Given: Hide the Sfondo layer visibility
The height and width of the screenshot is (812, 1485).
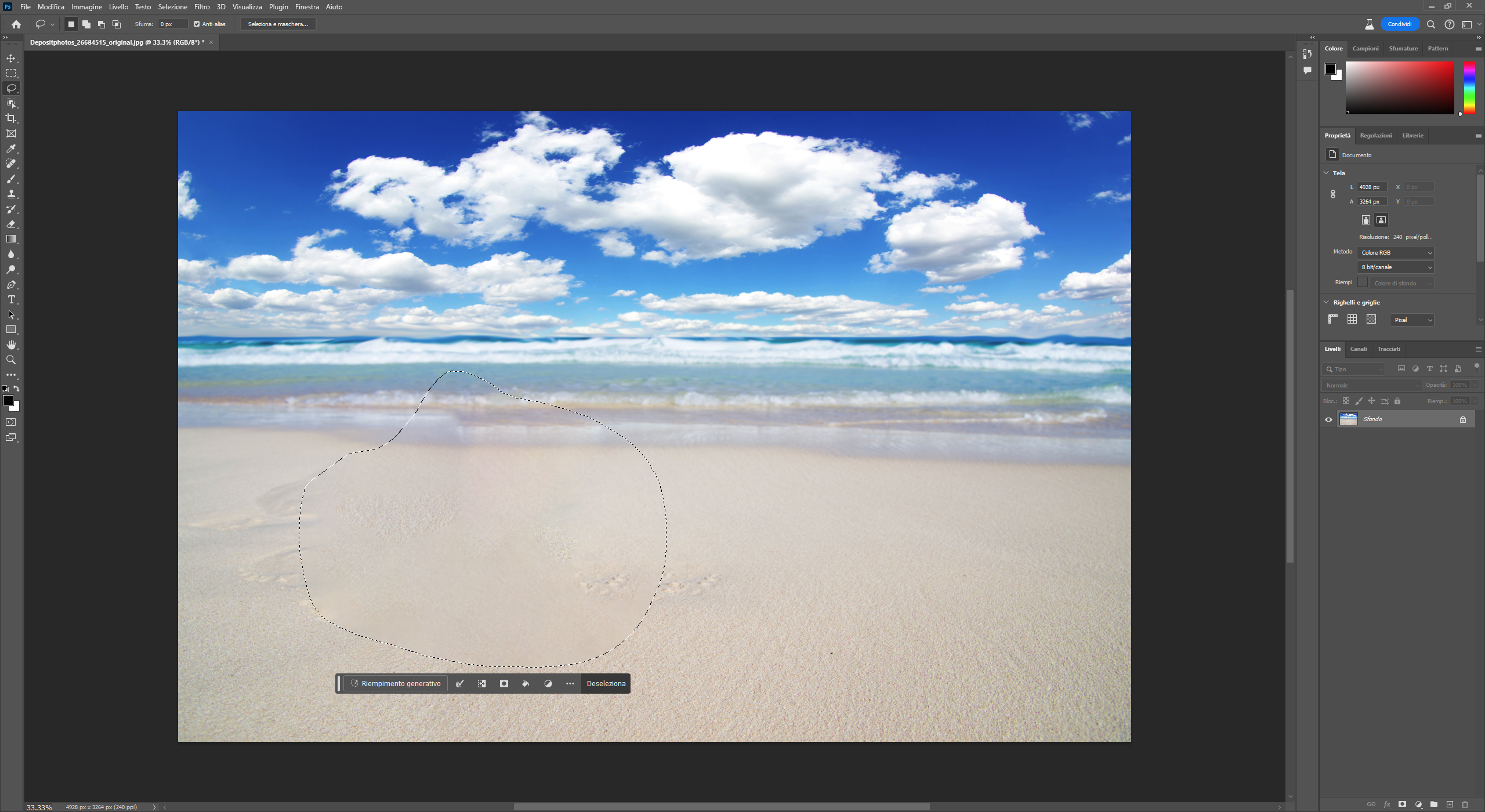Looking at the screenshot, I should pos(1328,419).
